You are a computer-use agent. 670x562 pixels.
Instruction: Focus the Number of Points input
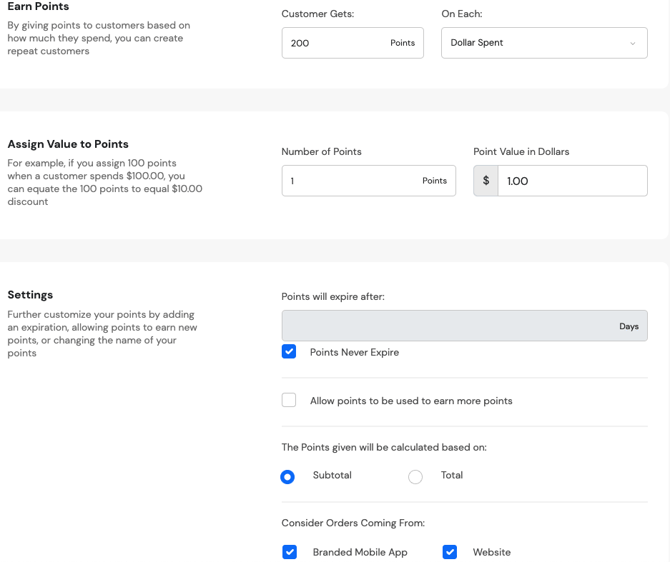pos(350,181)
